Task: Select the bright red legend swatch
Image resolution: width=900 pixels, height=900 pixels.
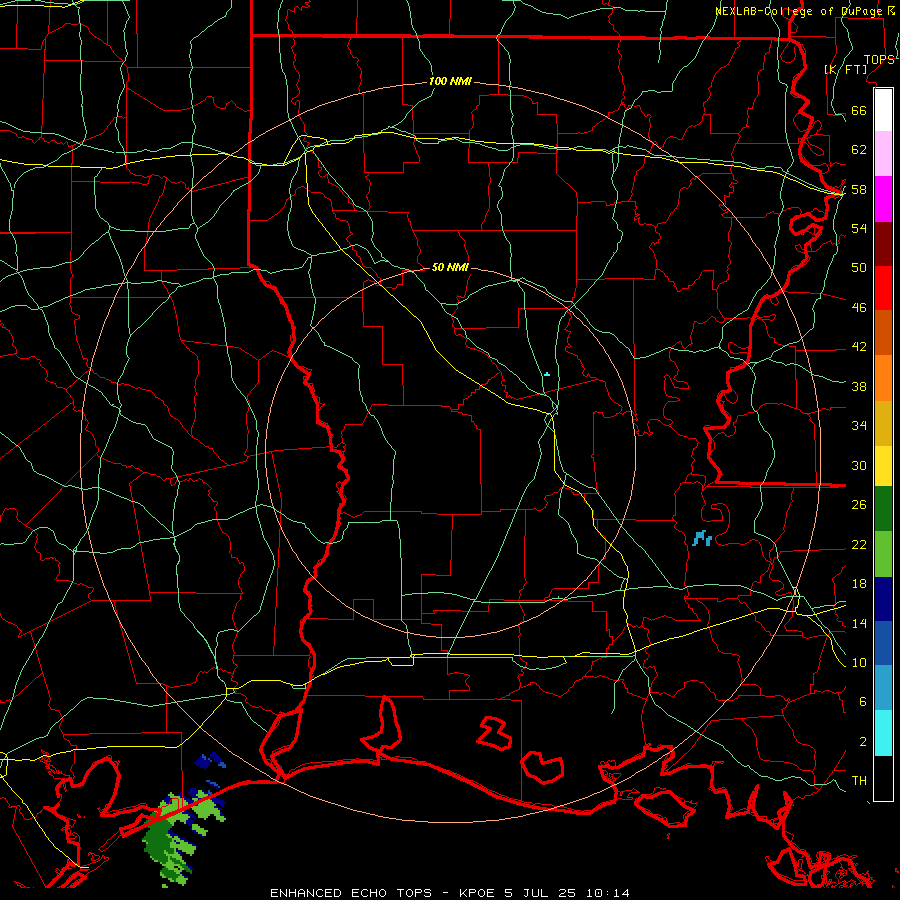Action: click(x=883, y=288)
